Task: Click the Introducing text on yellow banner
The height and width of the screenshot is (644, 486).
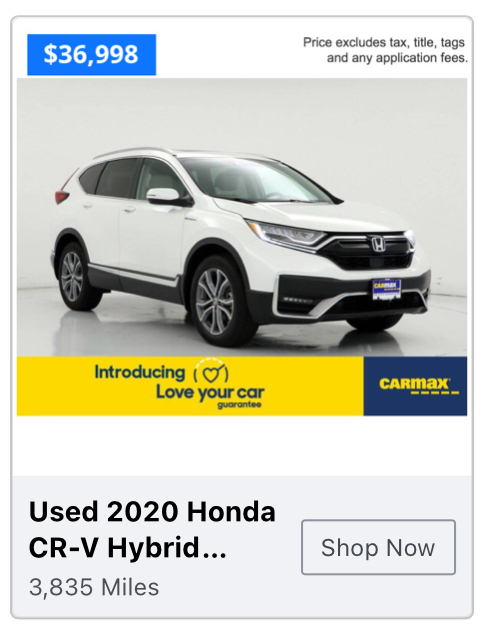Action: pos(140,372)
